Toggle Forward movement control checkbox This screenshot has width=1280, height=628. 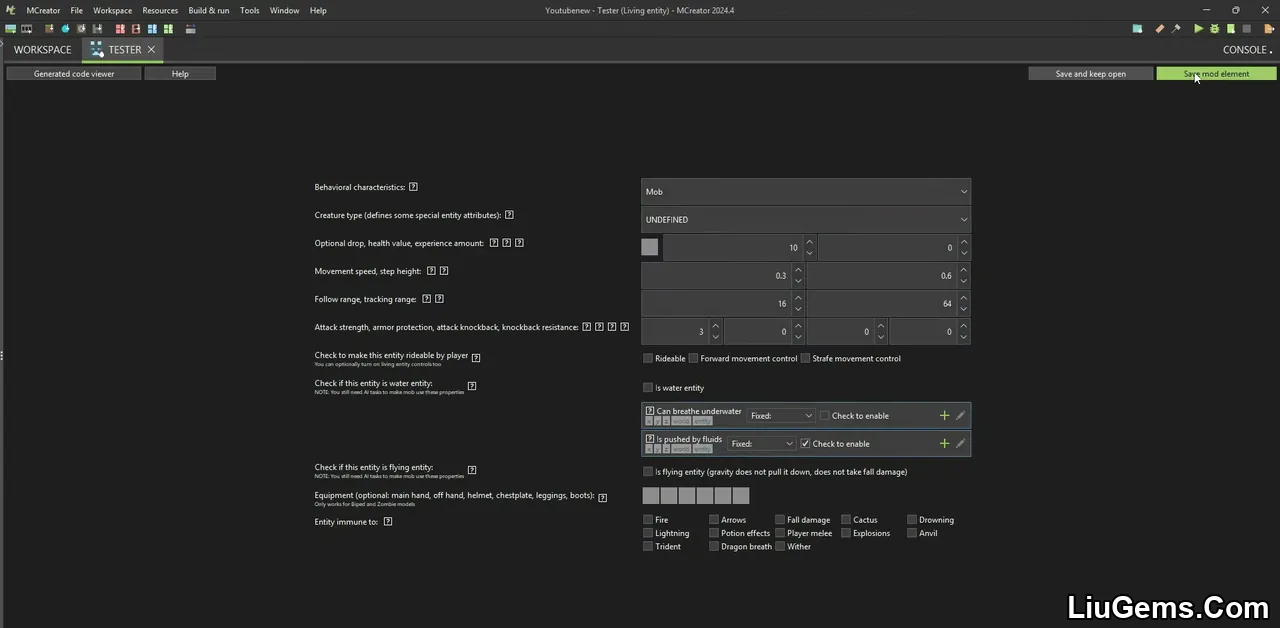click(x=693, y=358)
